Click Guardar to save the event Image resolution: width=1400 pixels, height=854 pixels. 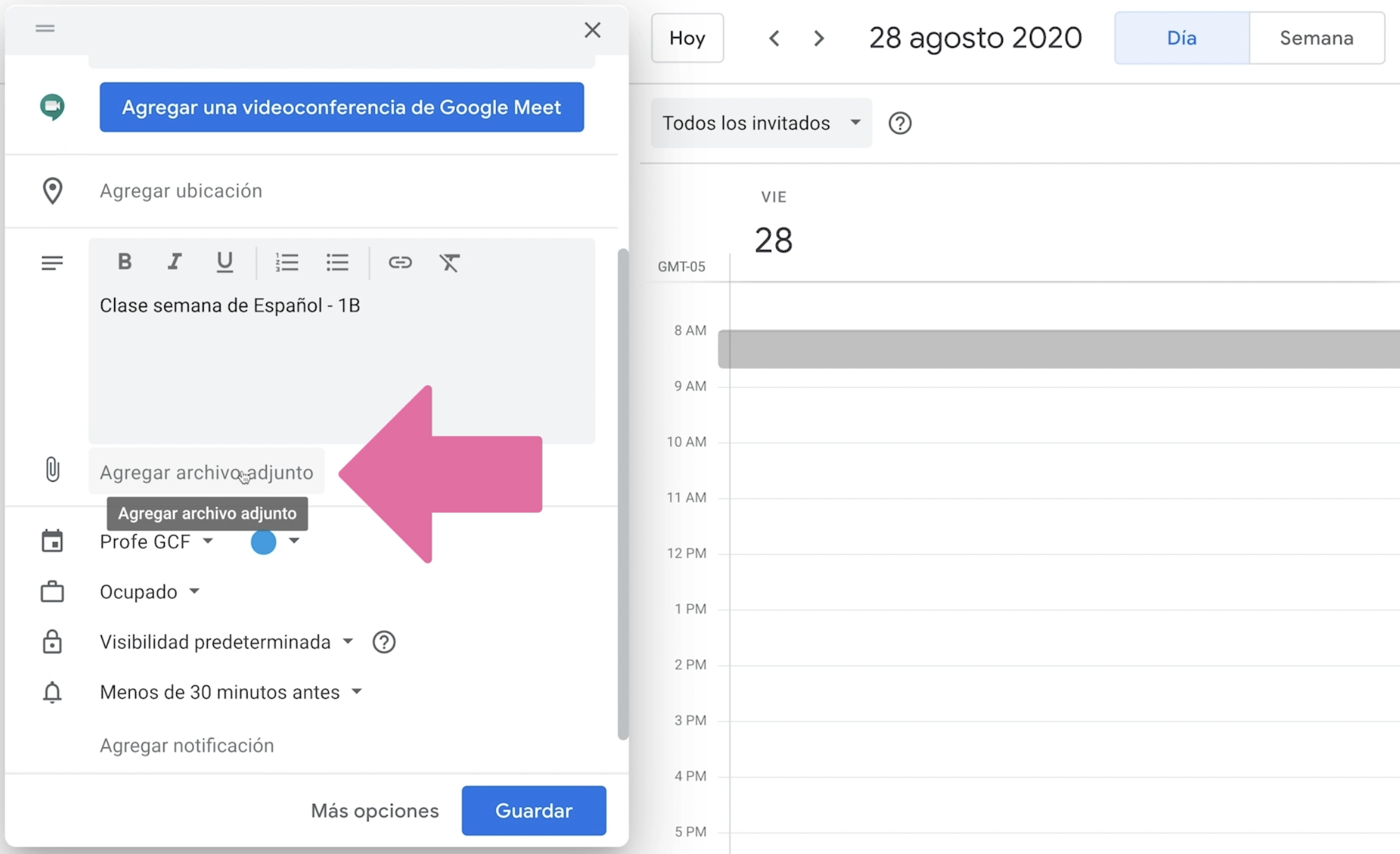533,811
